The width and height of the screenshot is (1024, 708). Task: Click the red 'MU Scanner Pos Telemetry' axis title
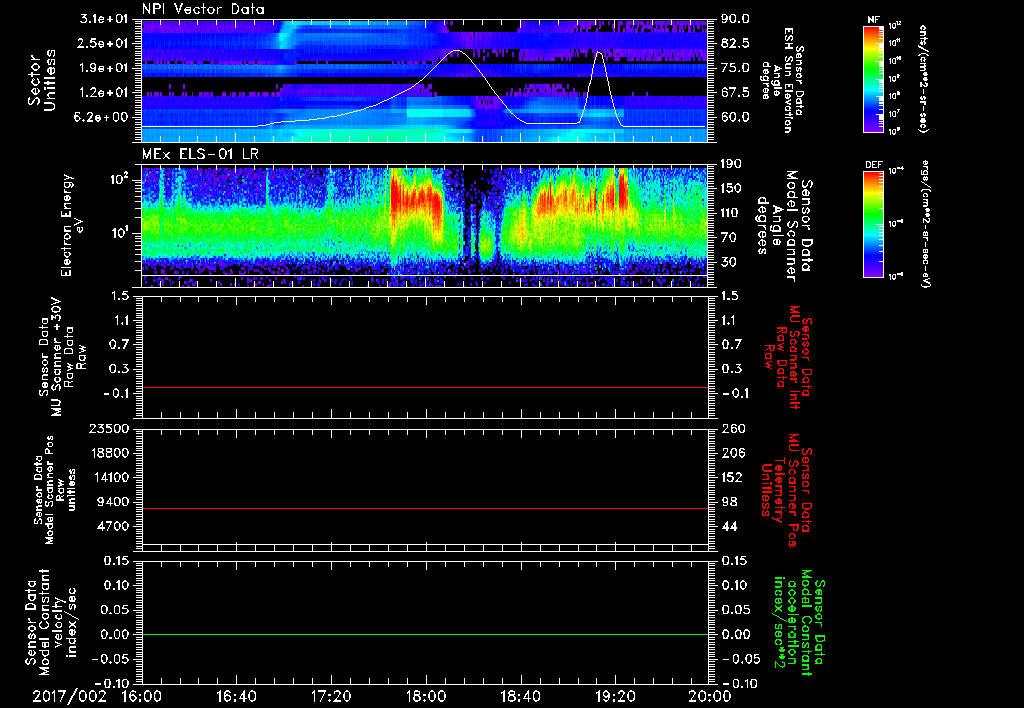click(x=786, y=489)
